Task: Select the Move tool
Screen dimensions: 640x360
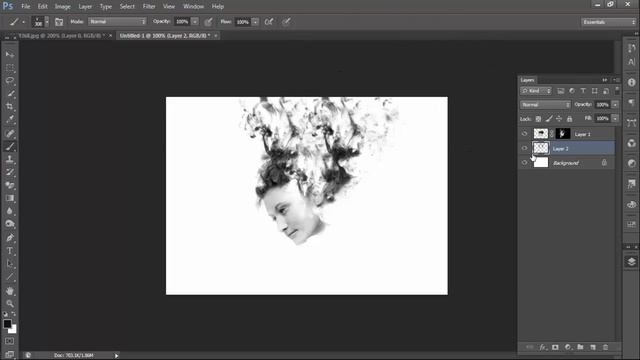Action: [x=10, y=54]
